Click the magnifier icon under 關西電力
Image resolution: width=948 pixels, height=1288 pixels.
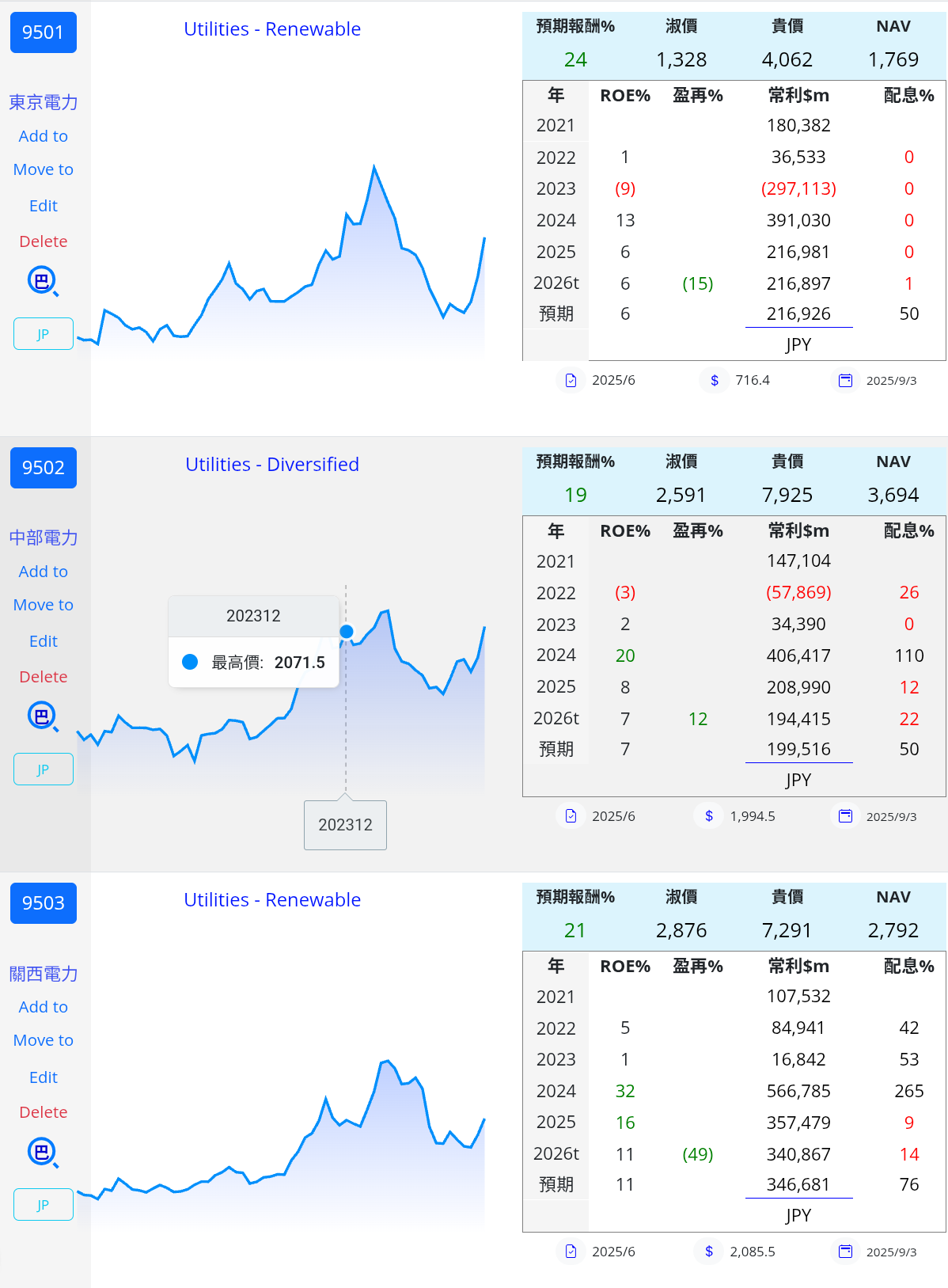coord(43,1152)
